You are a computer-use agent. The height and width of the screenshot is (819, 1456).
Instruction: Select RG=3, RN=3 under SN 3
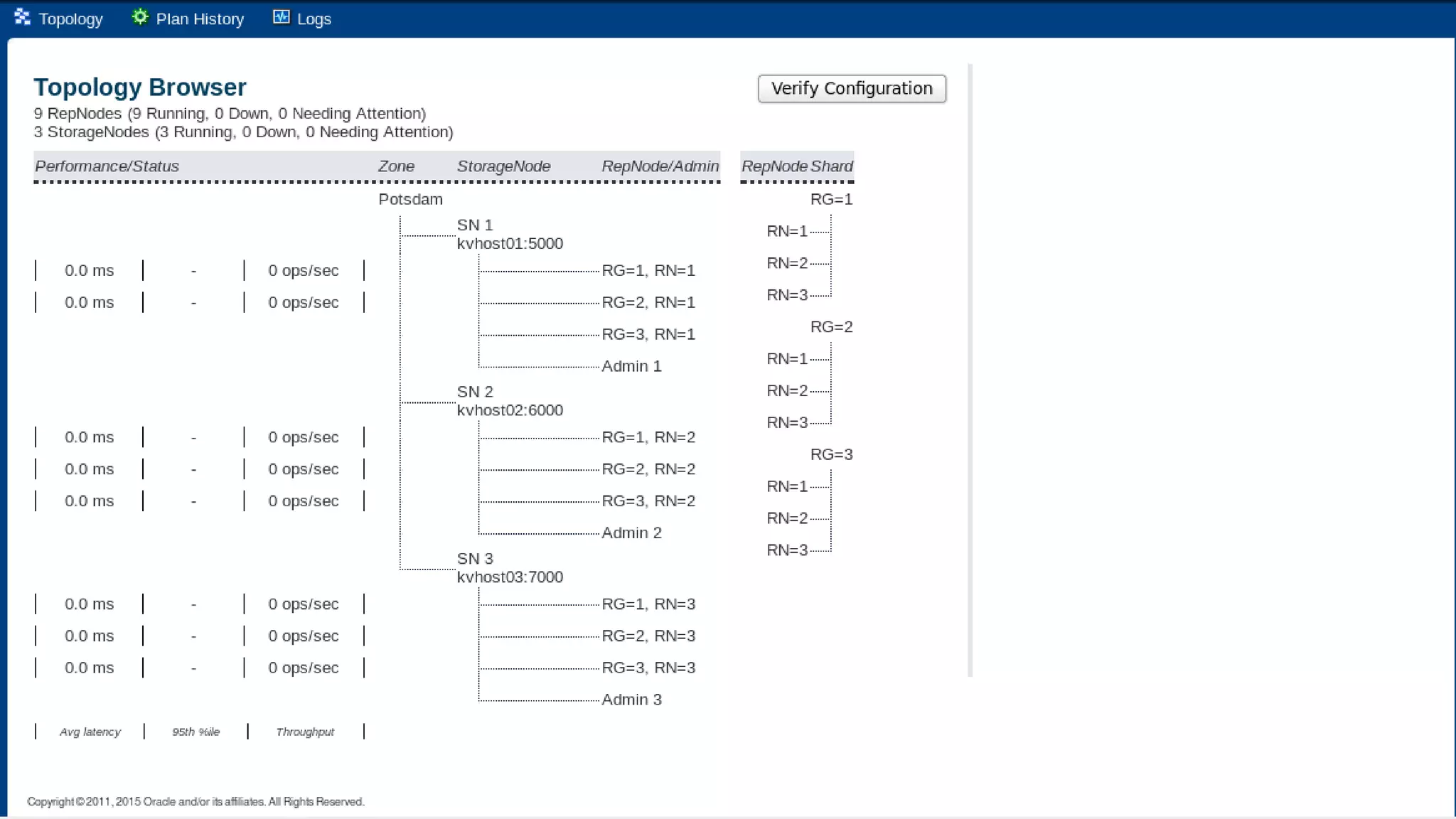coord(648,668)
